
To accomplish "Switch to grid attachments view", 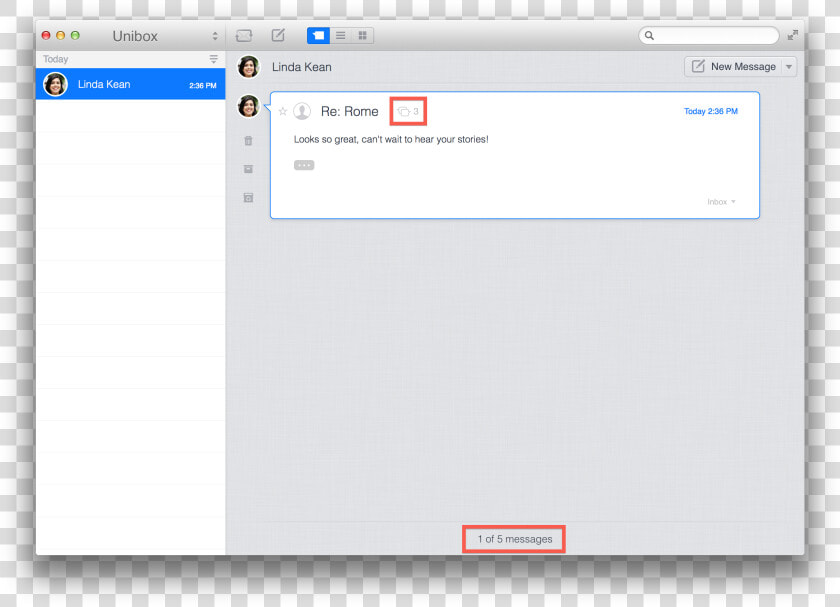I will [x=363, y=36].
